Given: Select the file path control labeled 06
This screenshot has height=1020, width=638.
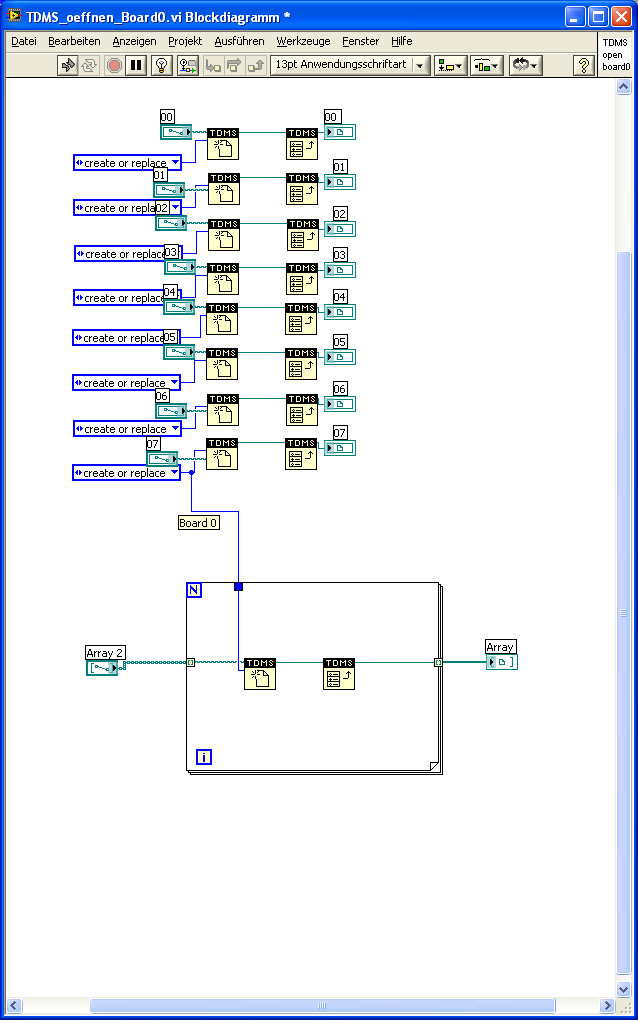Looking at the screenshot, I should click(x=171, y=410).
